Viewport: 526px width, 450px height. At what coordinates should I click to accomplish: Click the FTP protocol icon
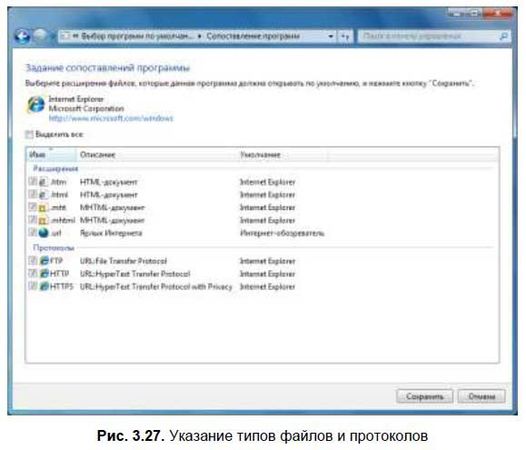pos(44,261)
